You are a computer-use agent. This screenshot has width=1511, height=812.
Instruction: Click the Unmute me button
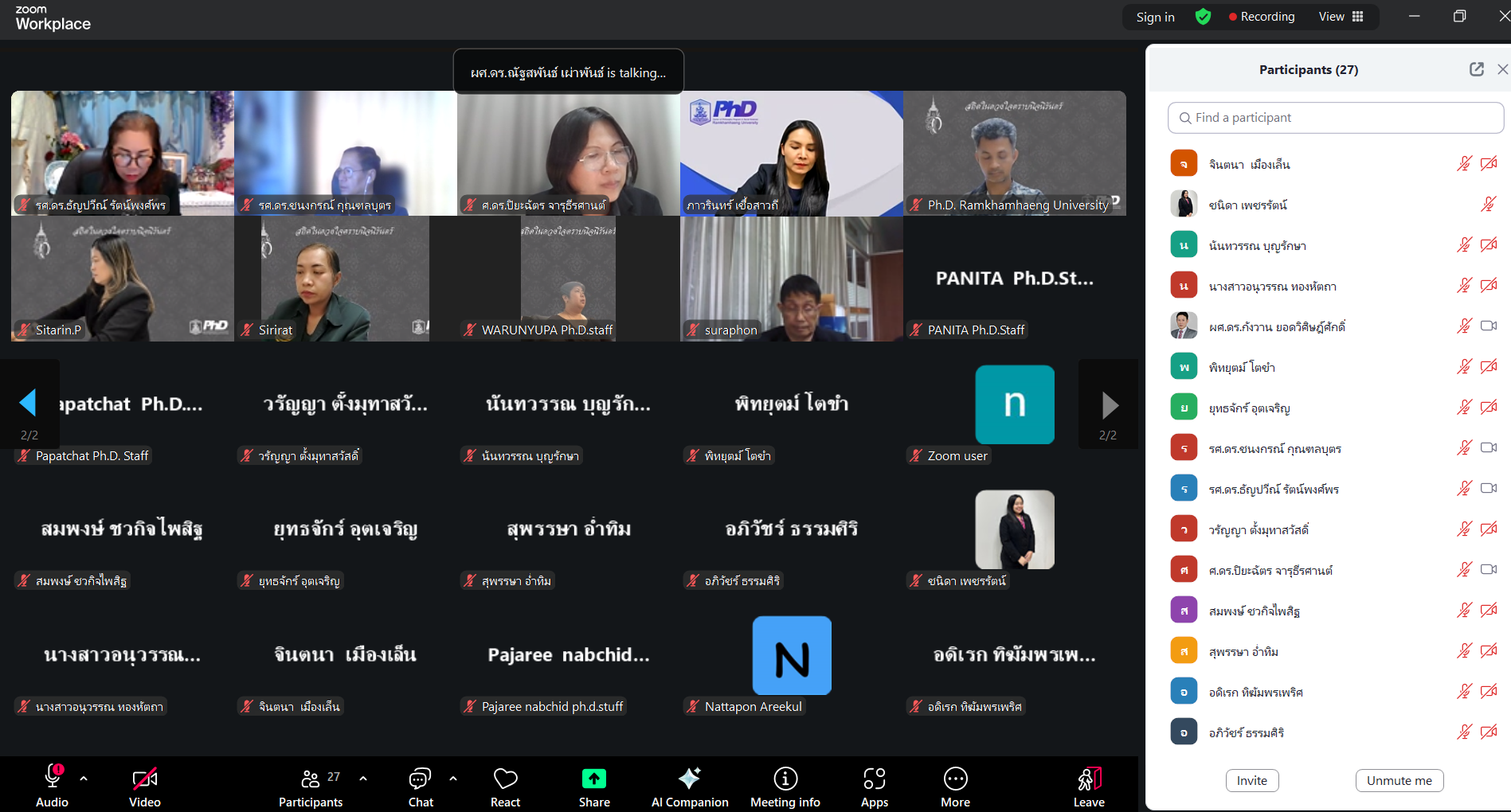pos(1399,780)
